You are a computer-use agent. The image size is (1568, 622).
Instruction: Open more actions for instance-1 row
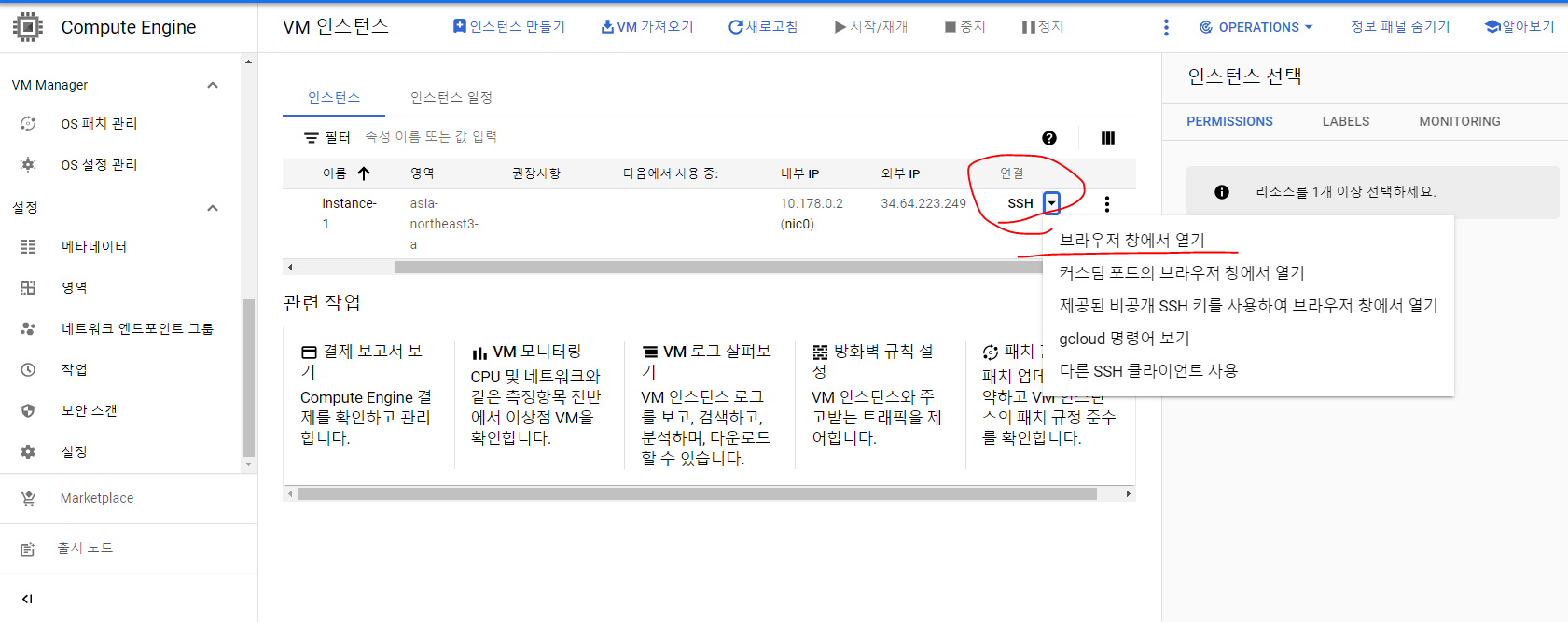pyautogui.click(x=1107, y=204)
